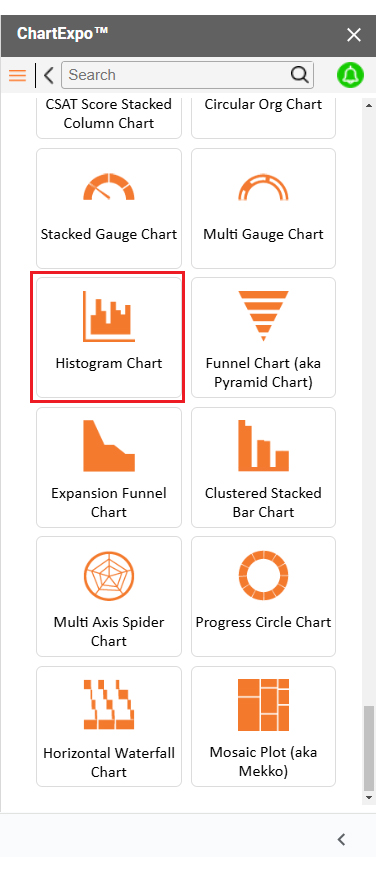
Task: Collapse the panel with bottom chevron
Action: pyautogui.click(x=342, y=840)
